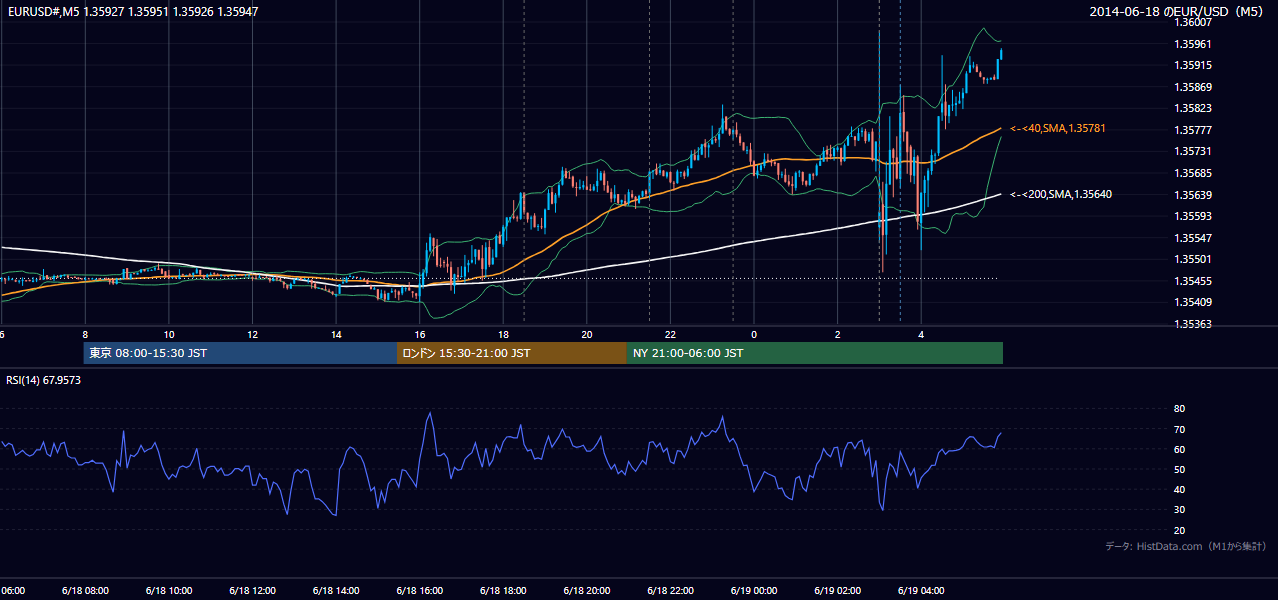
Task: Click the 6/18 22:00 time axis label
Action: 670,590
